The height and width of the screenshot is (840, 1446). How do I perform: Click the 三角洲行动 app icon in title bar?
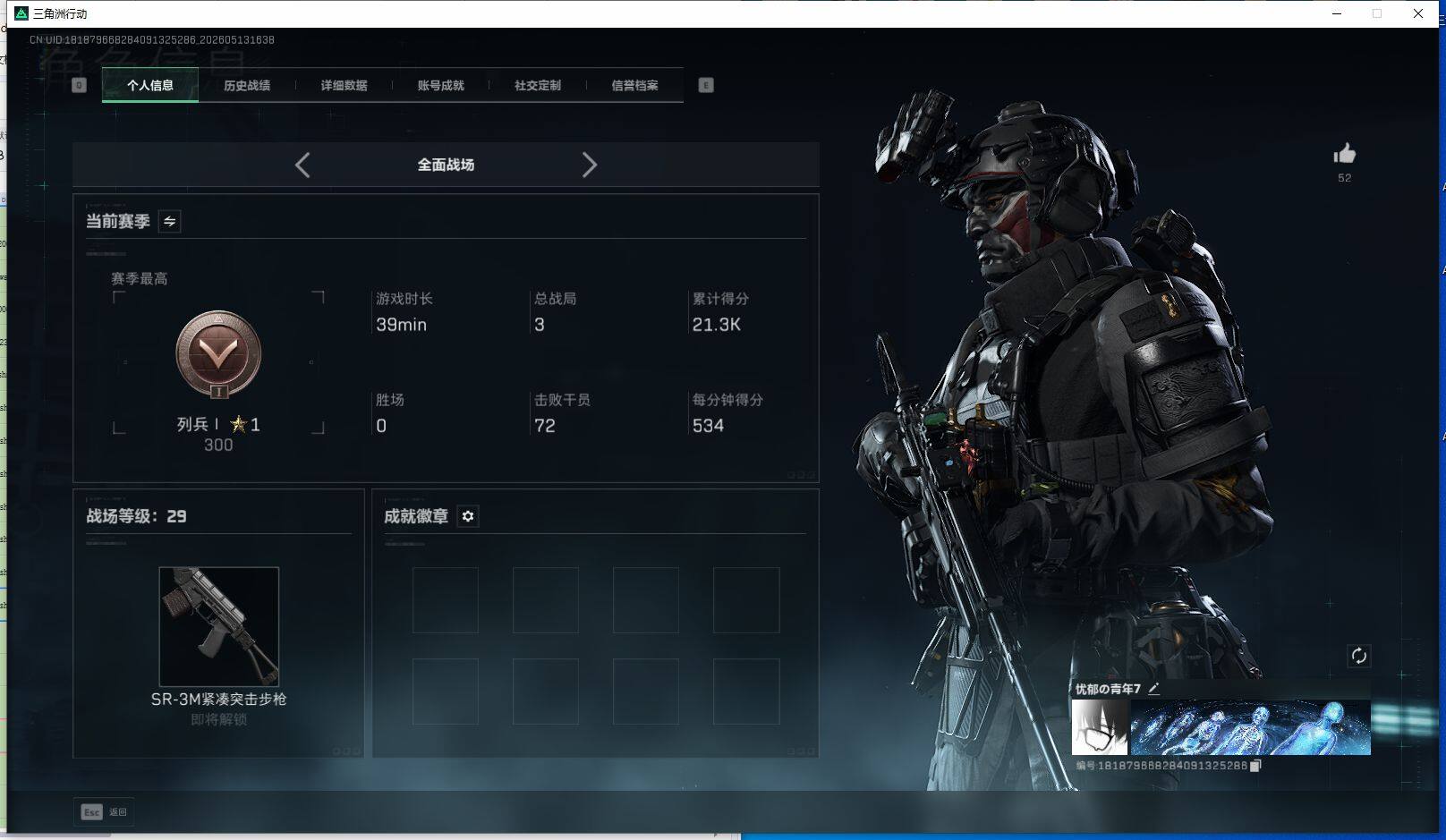point(21,13)
